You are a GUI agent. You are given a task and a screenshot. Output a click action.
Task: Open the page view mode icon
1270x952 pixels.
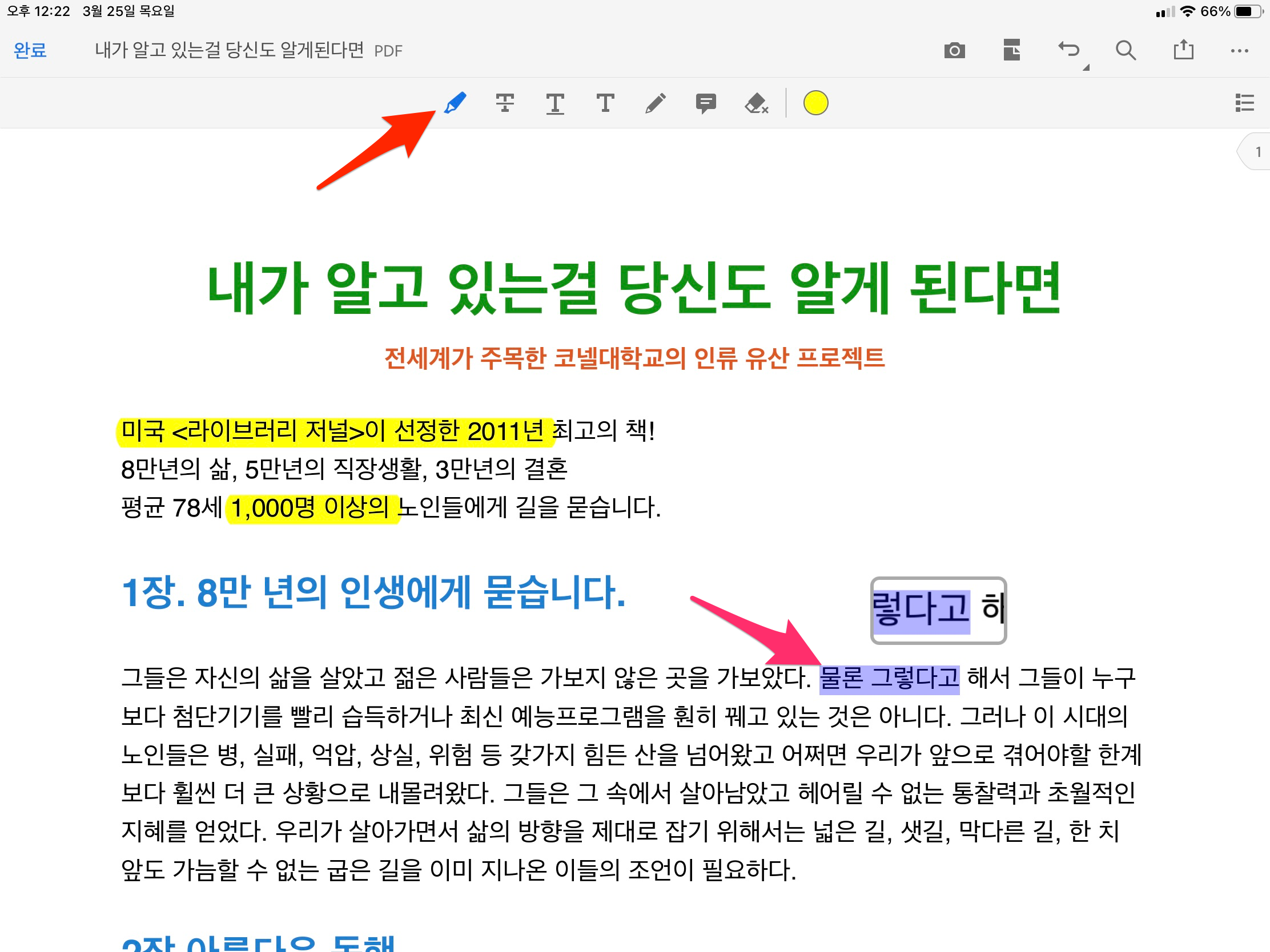tap(1012, 50)
